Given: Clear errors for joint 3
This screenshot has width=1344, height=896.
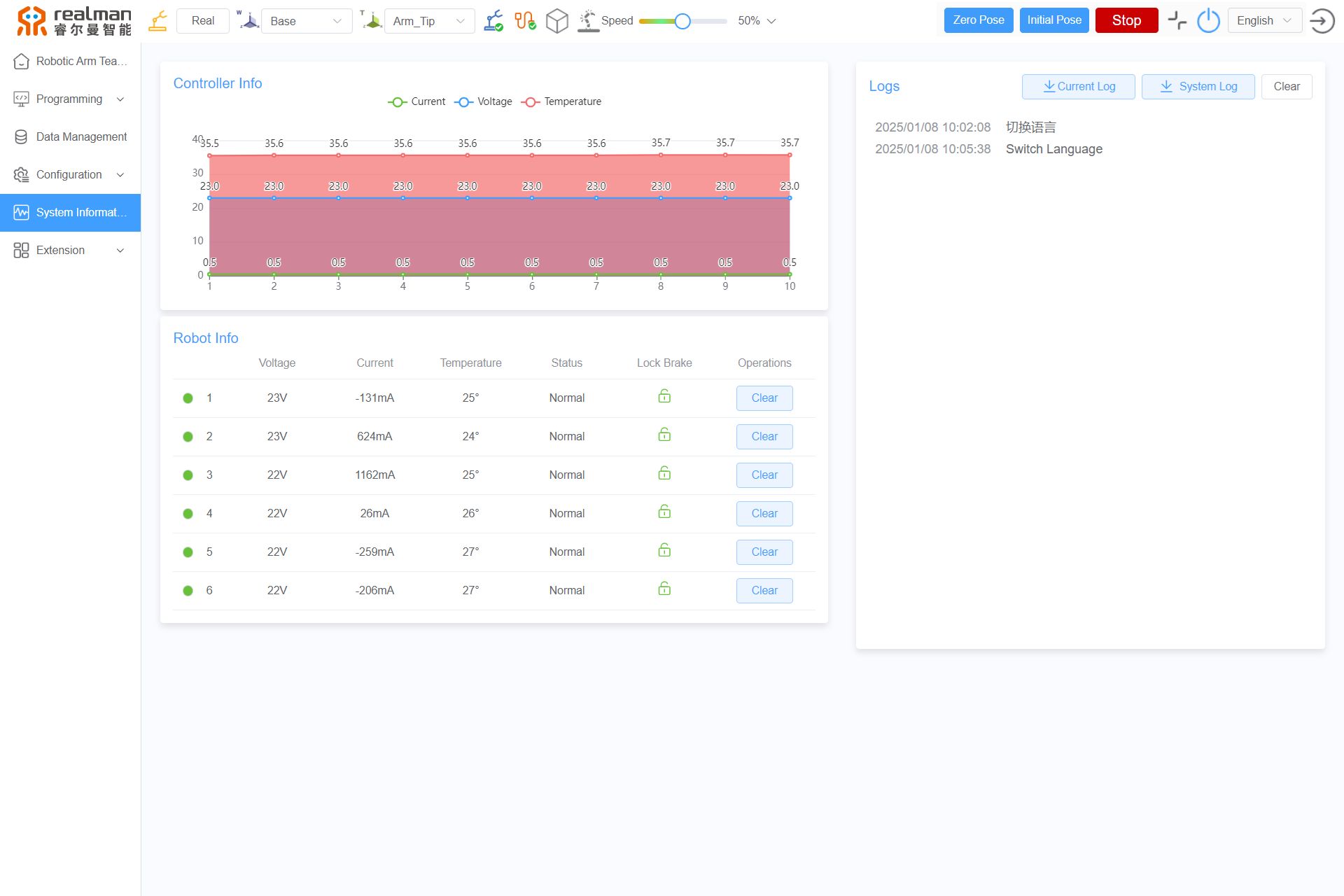Looking at the screenshot, I should [764, 475].
